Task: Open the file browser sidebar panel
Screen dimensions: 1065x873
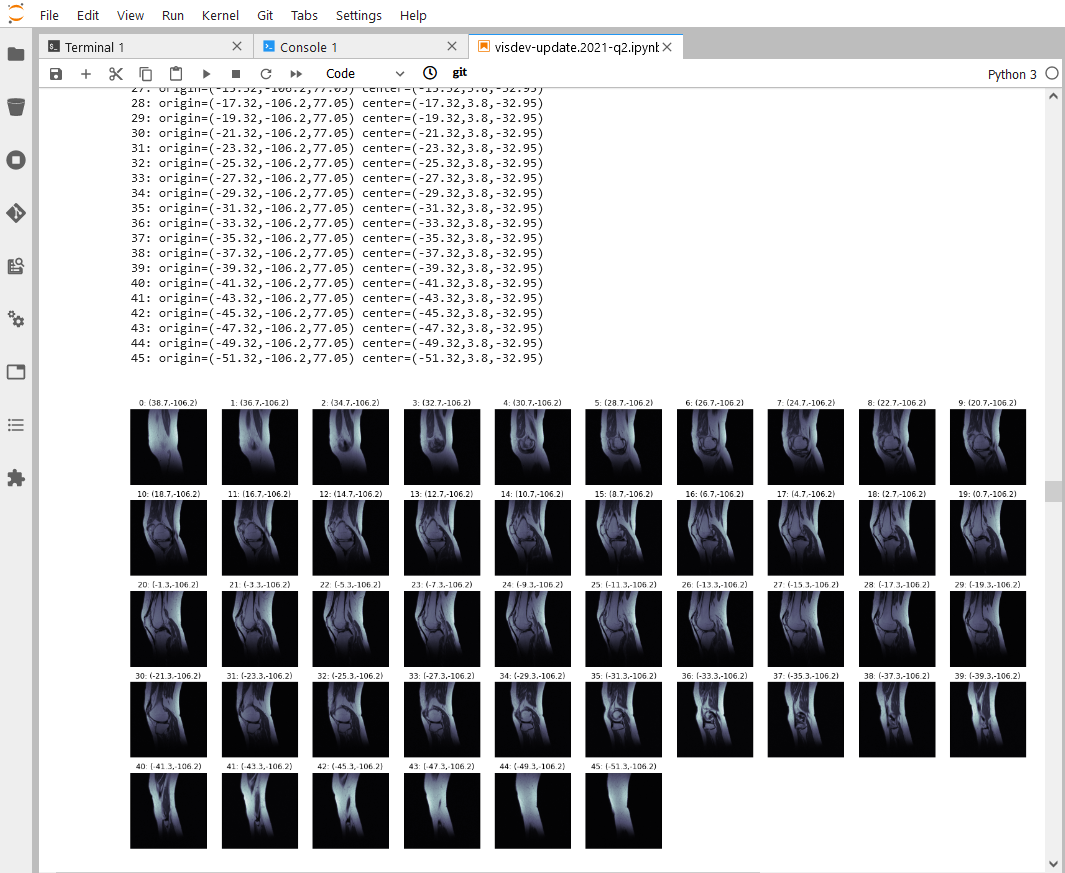Action: pyautogui.click(x=16, y=55)
